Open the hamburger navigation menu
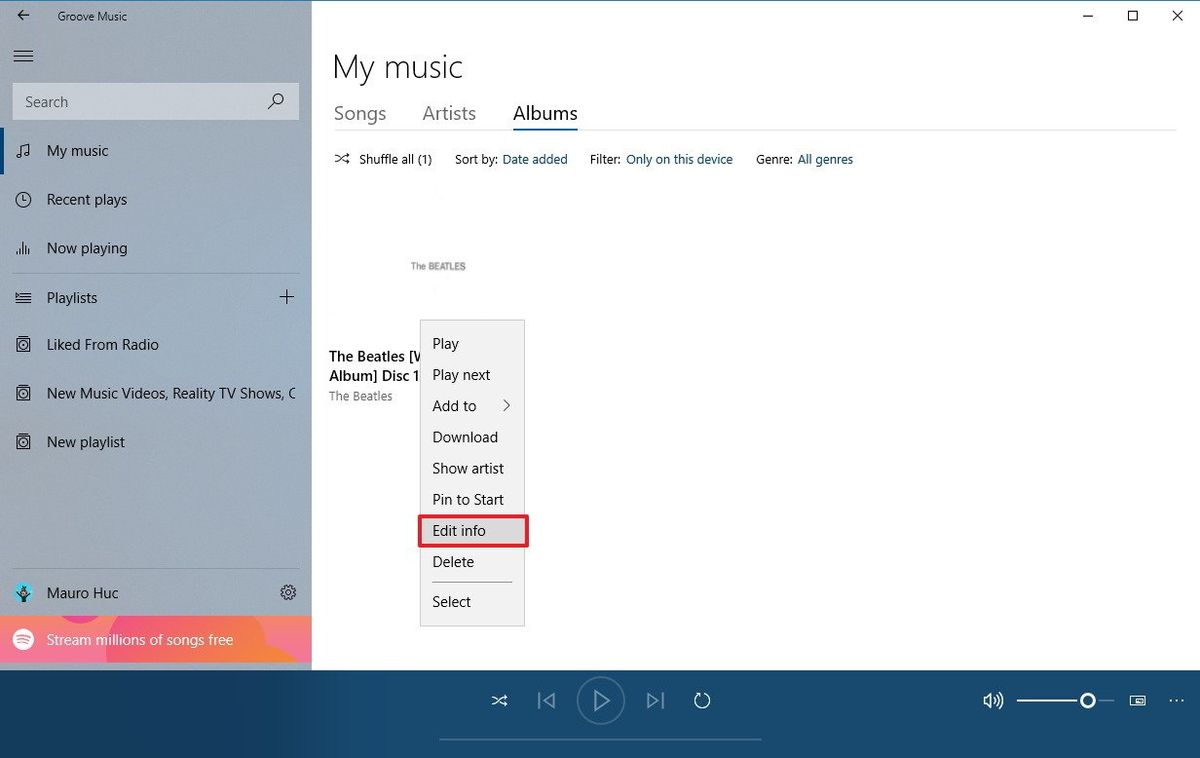Screen dimensions: 1200x758 click(x=23, y=56)
